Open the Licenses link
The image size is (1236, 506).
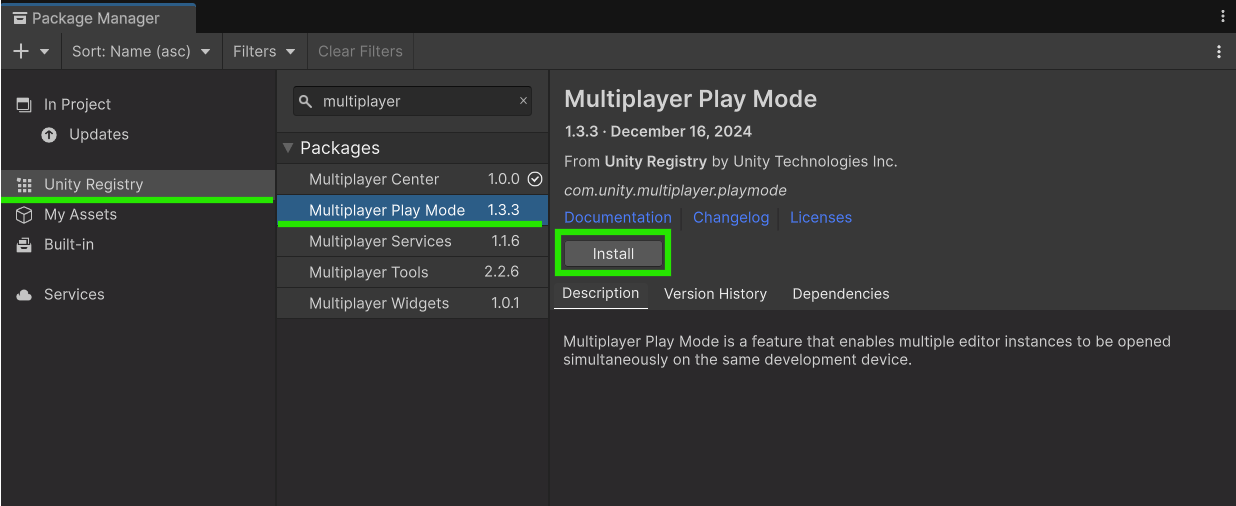tap(821, 217)
